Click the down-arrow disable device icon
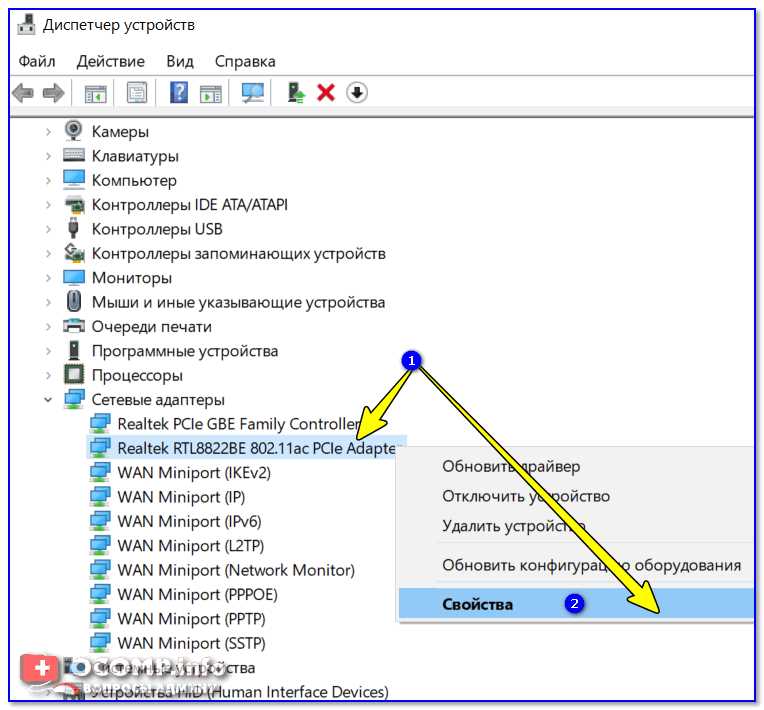 (357, 93)
